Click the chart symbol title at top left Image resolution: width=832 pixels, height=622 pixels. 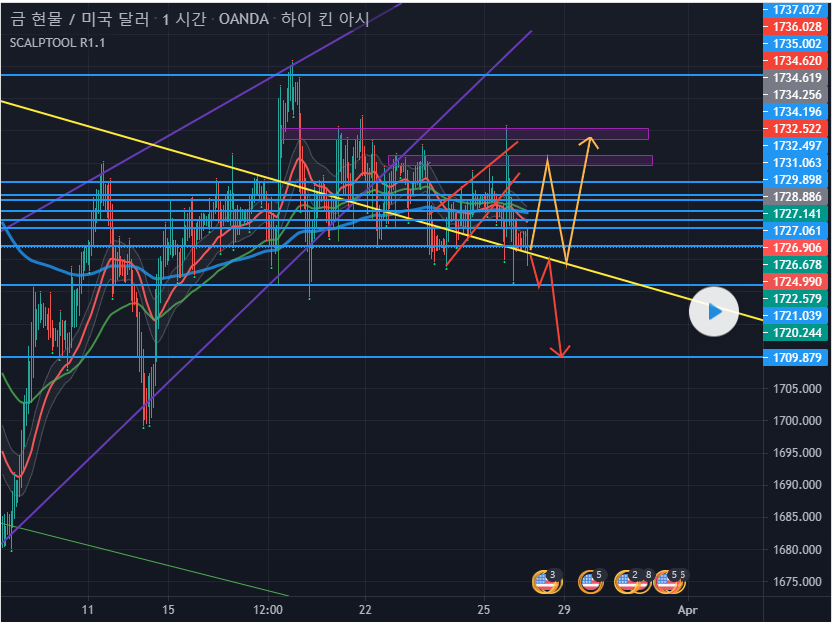(x=187, y=19)
